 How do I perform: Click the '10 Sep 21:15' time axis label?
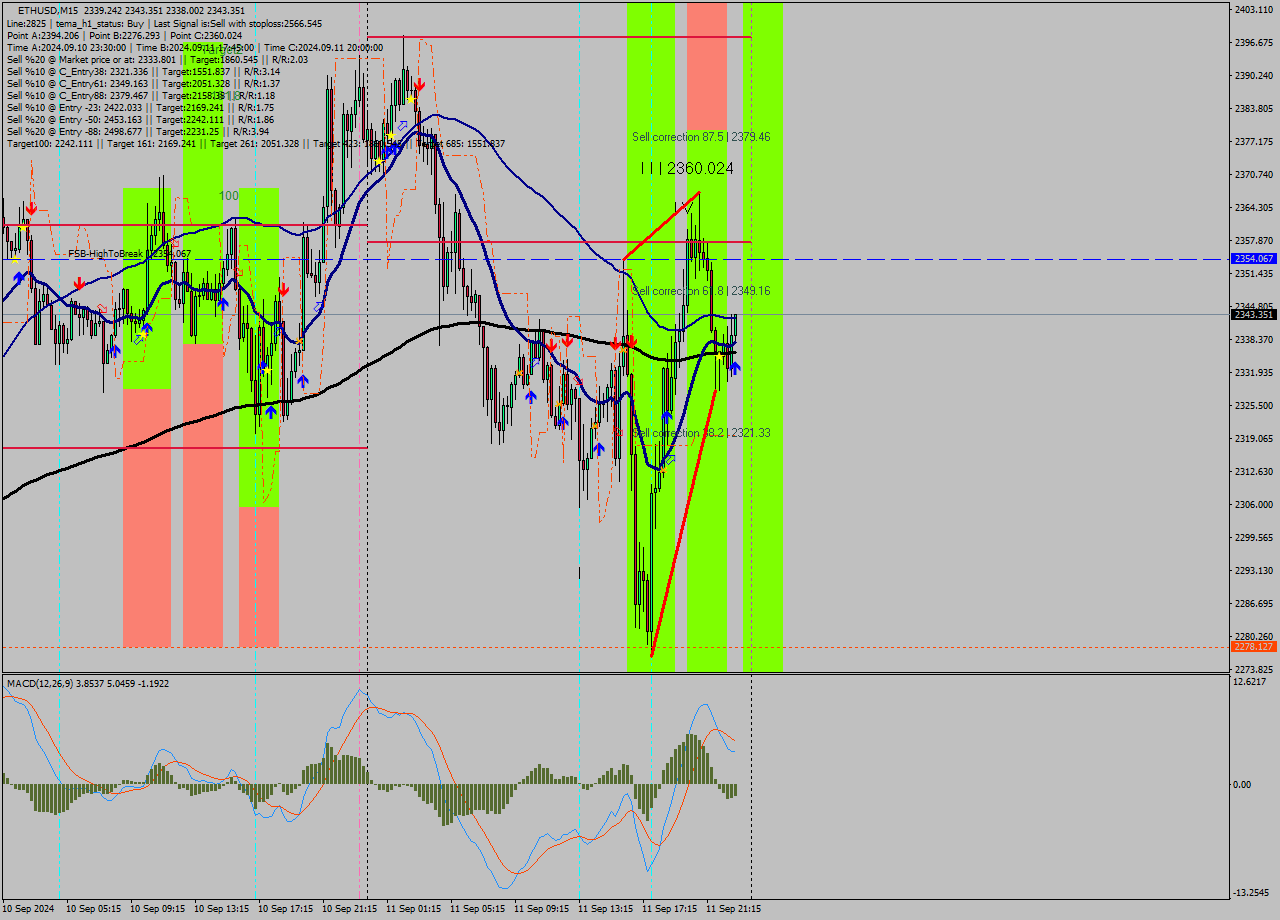pyautogui.click(x=349, y=909)
